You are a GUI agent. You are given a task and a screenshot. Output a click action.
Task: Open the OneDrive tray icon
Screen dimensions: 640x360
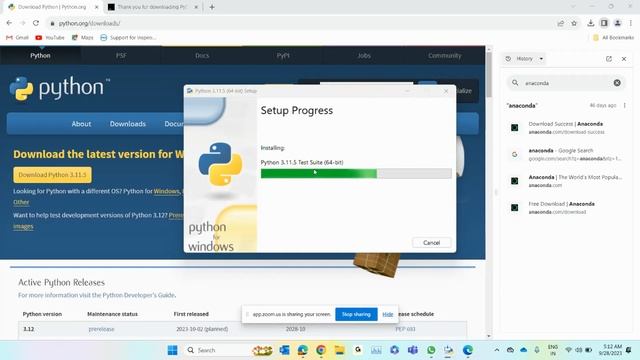[524, 350]
